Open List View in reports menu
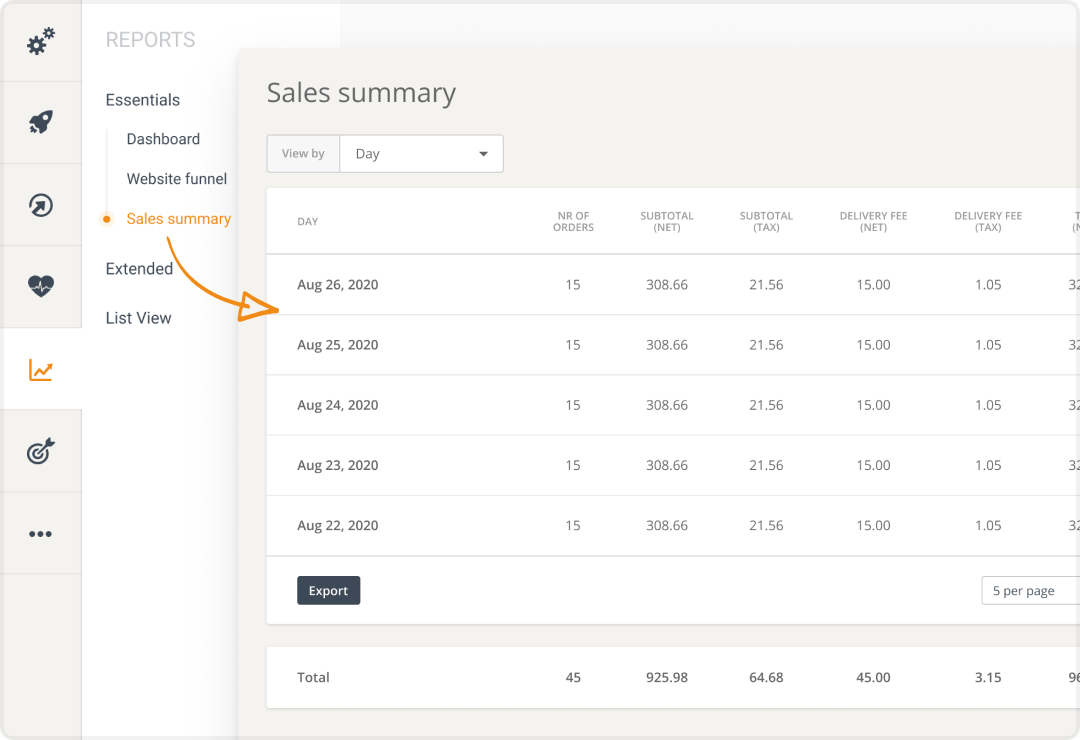The width and height of the screenshot is (1080, 740). click(x=139, y=318)
